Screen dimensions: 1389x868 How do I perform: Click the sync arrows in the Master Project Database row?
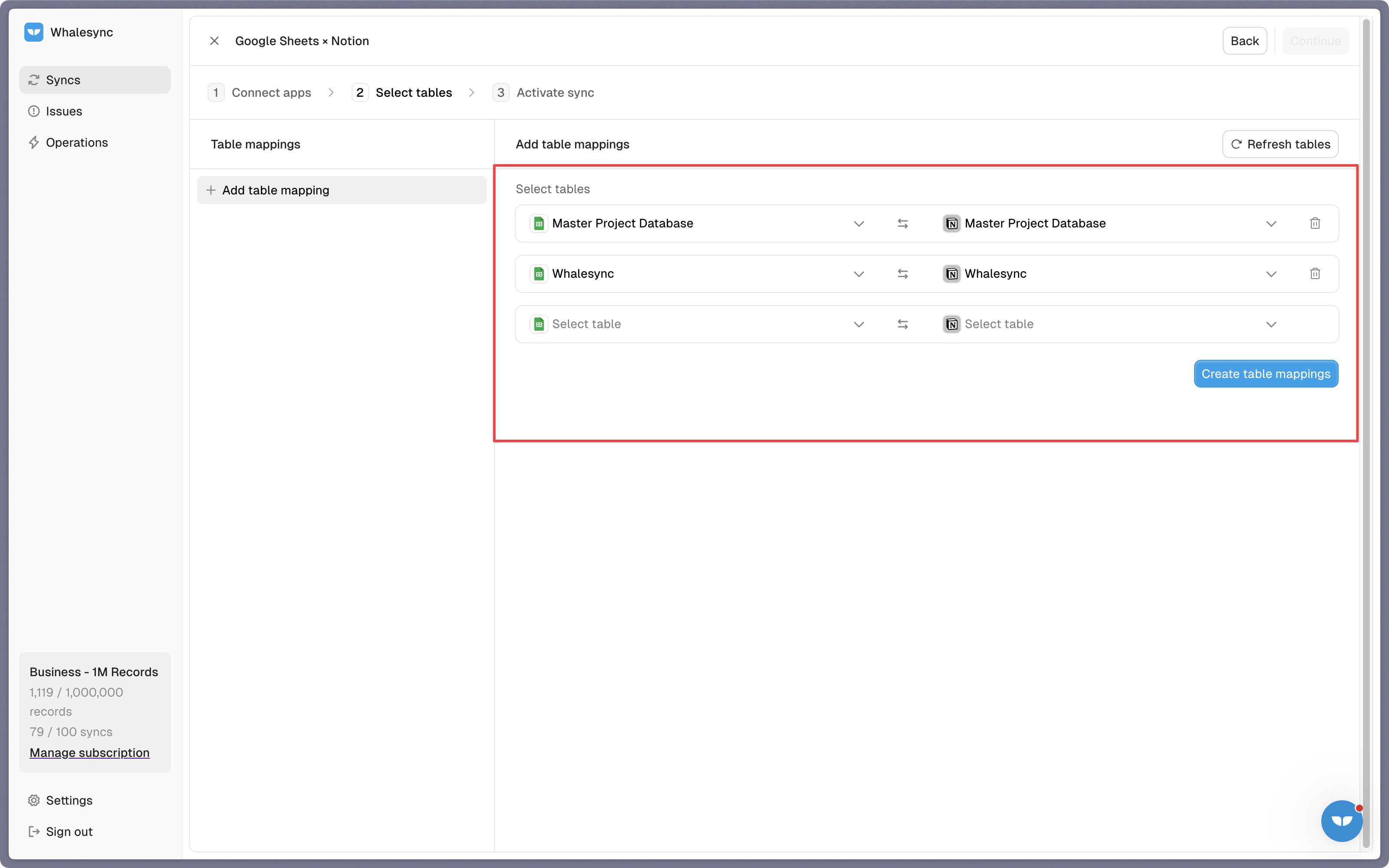click(x=903, y=224)
